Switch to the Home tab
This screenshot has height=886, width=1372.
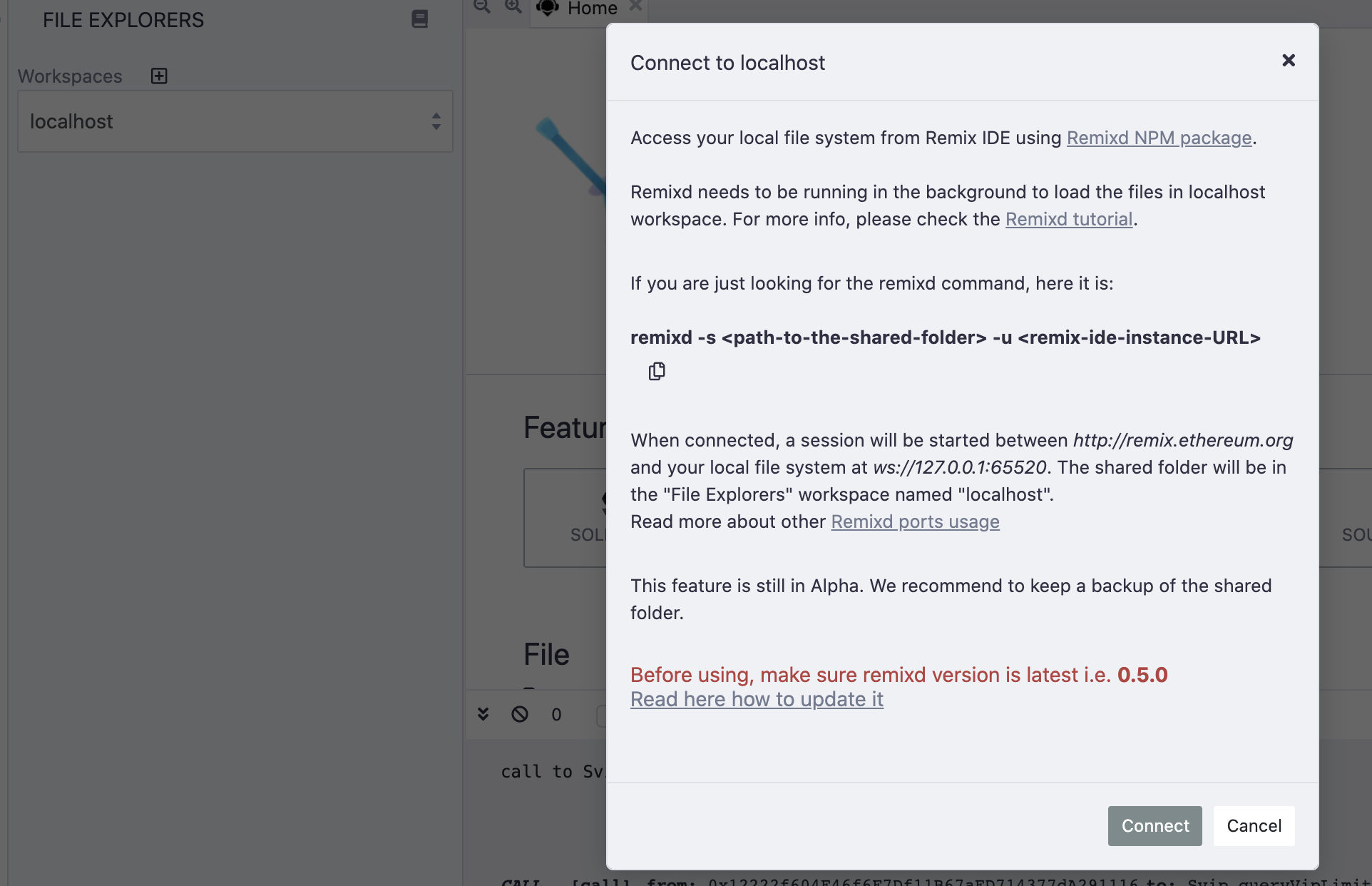click(x=592, y=9)
